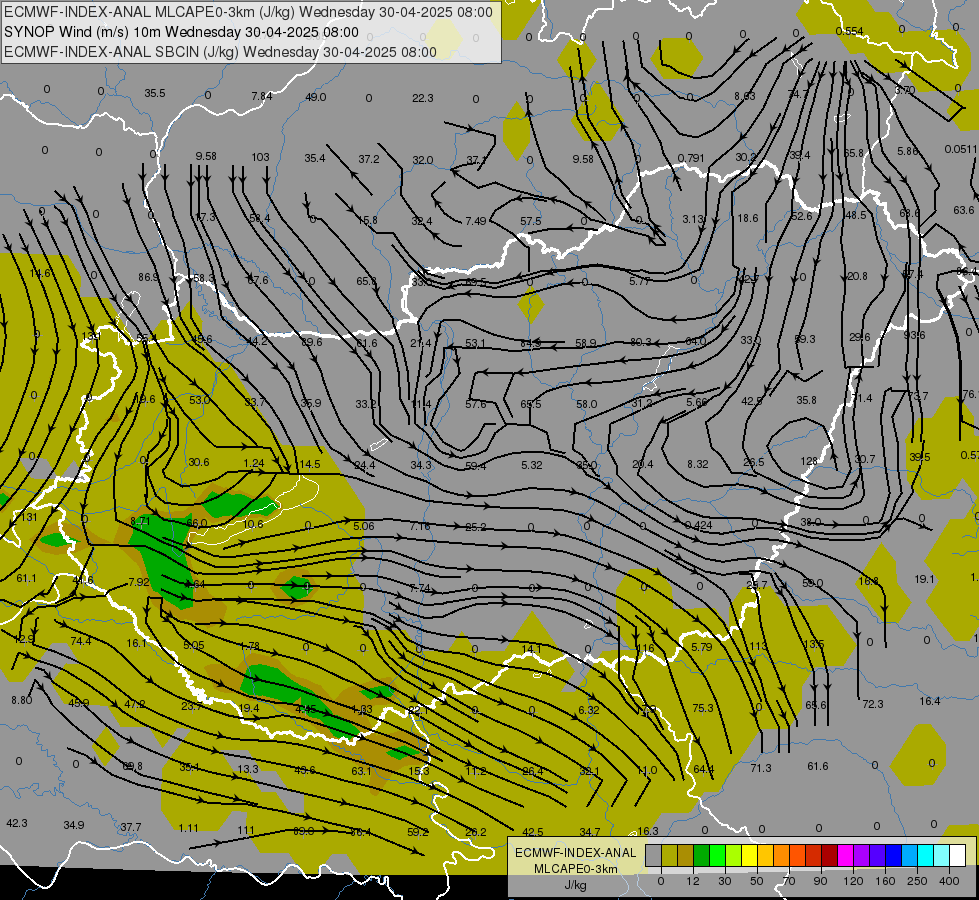Click the map value 131
Image resolution: width=979 pixels, height=900 pixels.
29,517
